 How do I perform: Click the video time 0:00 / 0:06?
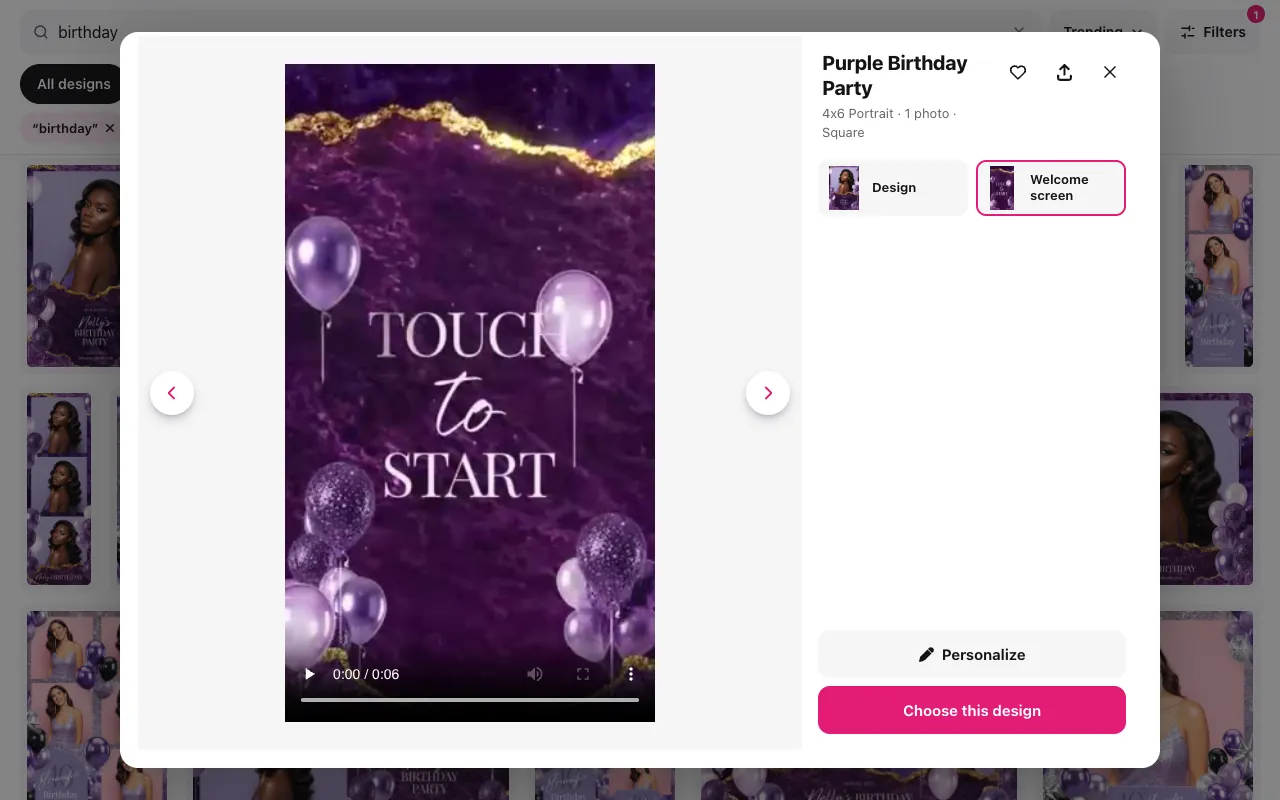(366, 674)
